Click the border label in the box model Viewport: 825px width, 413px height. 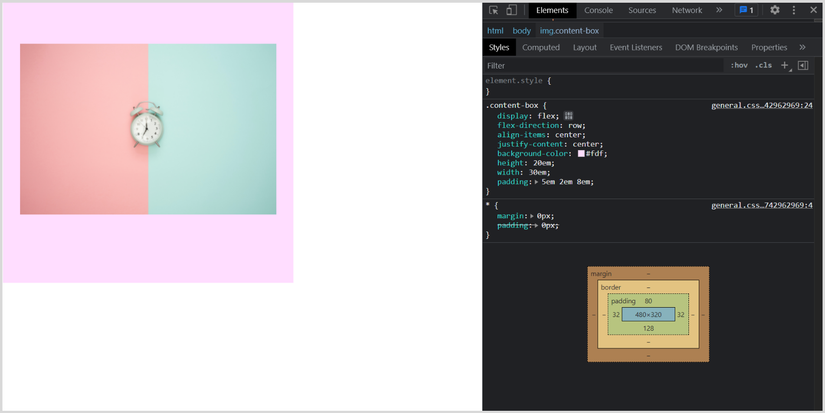[611, 287]
